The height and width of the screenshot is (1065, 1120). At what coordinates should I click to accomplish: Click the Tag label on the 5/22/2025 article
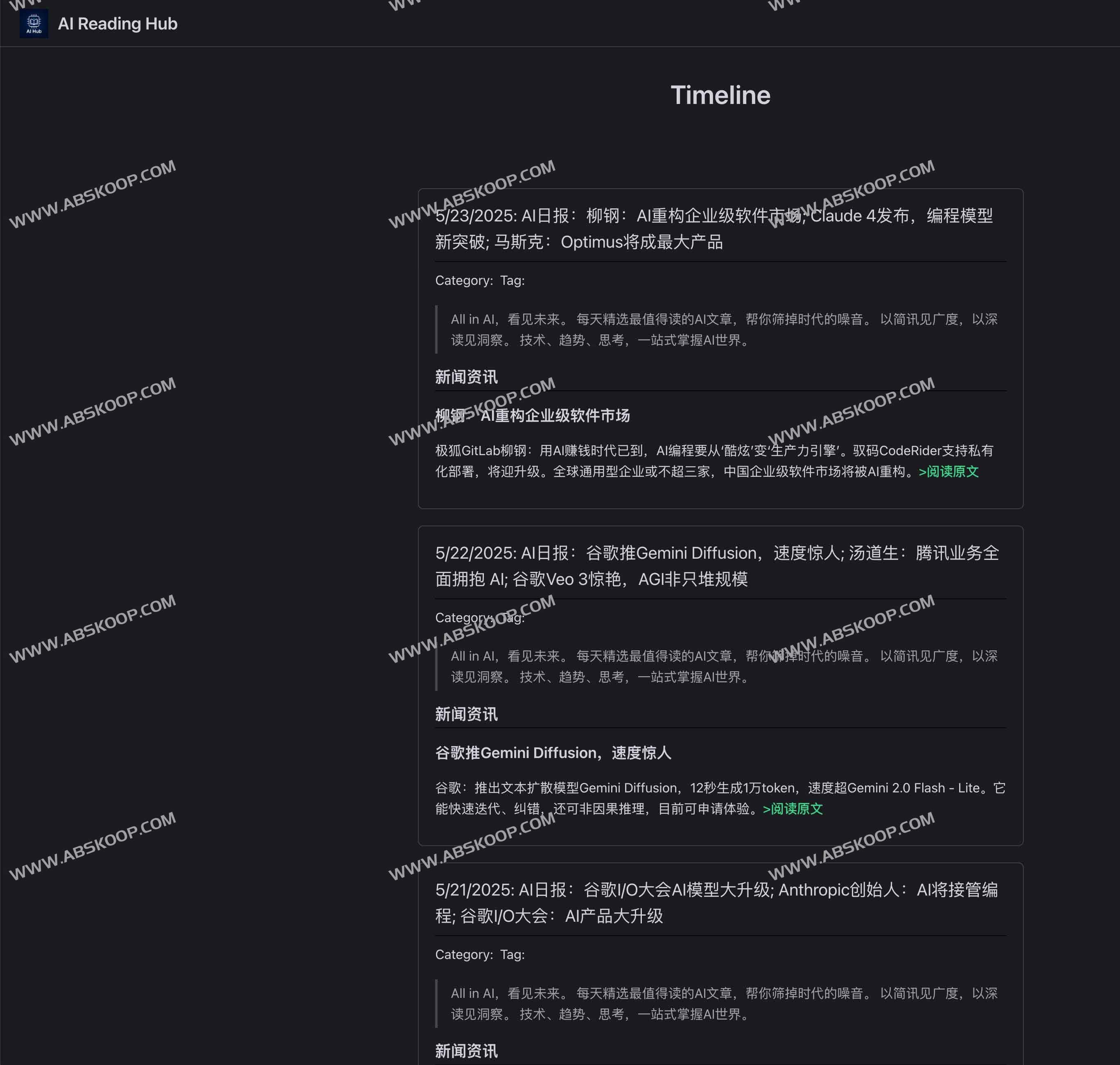coord(510,617)
